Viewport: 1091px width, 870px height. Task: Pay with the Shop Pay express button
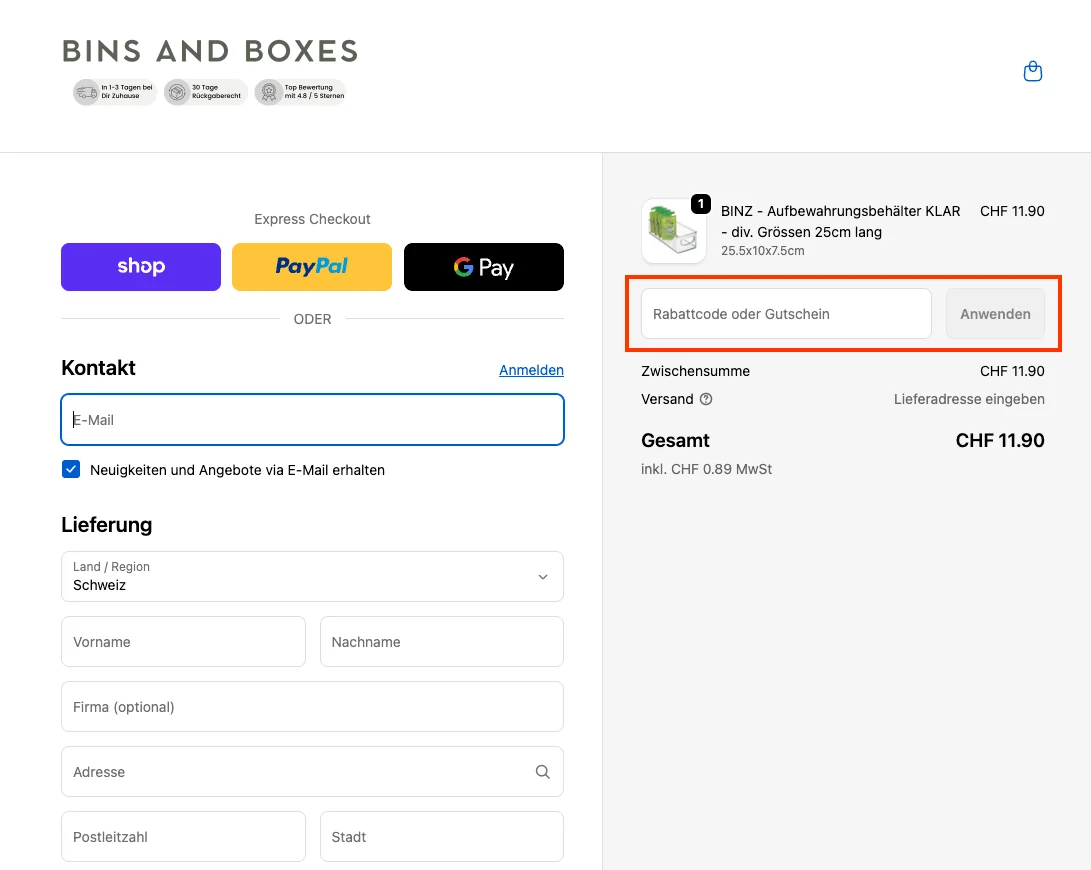pyautogui.click(x=140, y=267)
